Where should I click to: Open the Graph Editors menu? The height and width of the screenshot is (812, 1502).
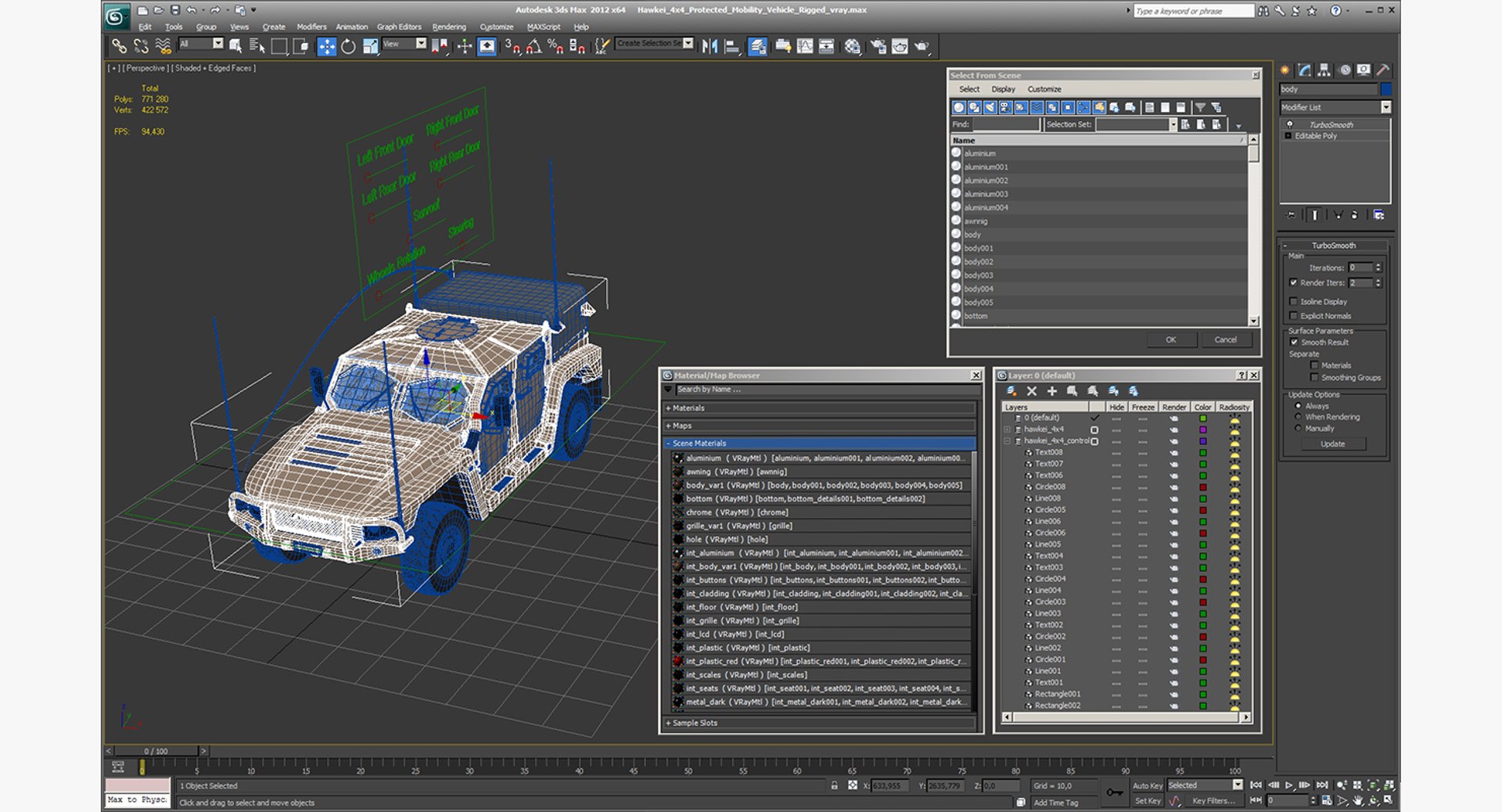click(399, 27)
